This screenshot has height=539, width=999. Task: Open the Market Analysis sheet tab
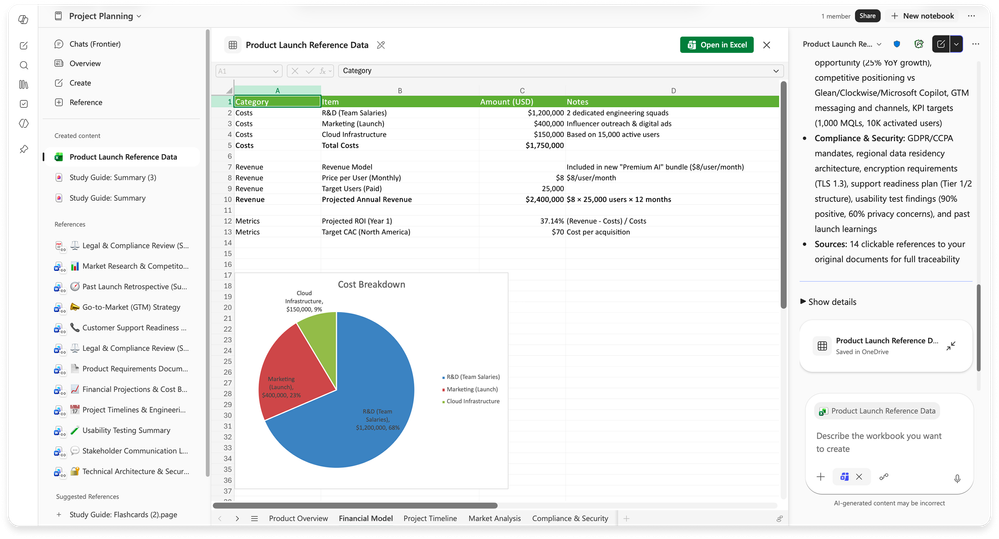(x=494, y=519)
